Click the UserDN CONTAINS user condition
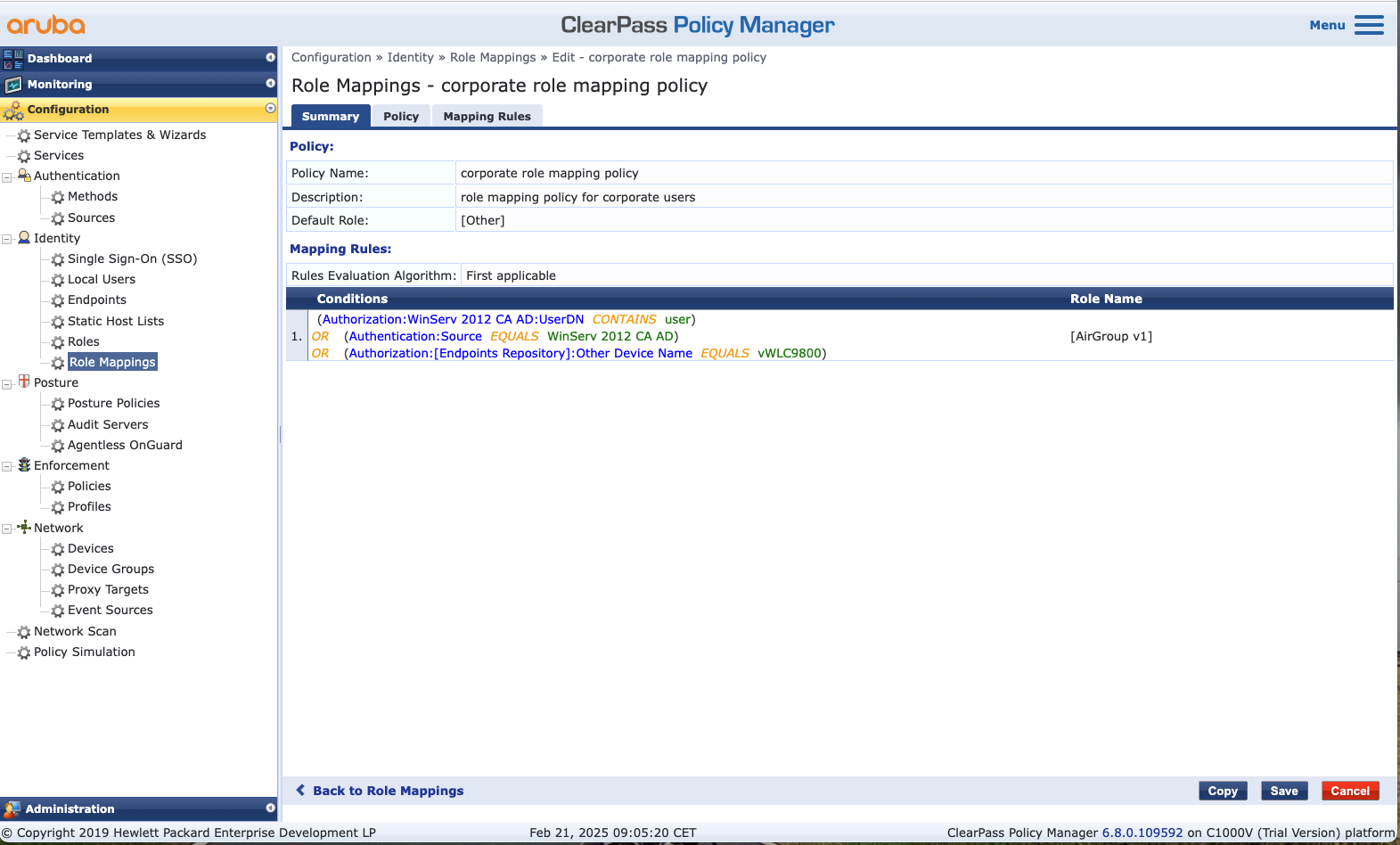The image size is (1400, 845). 506,319
